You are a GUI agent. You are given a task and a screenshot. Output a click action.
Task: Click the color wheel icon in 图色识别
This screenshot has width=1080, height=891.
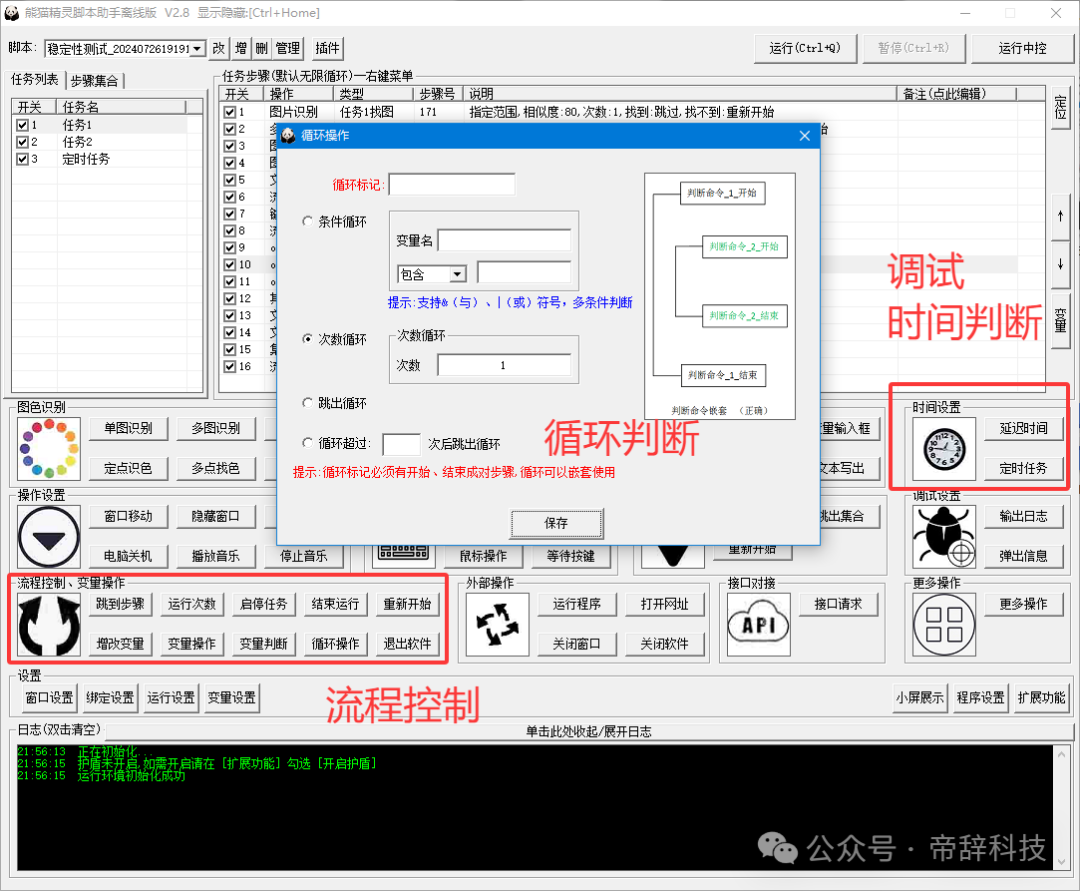[49, 448]
